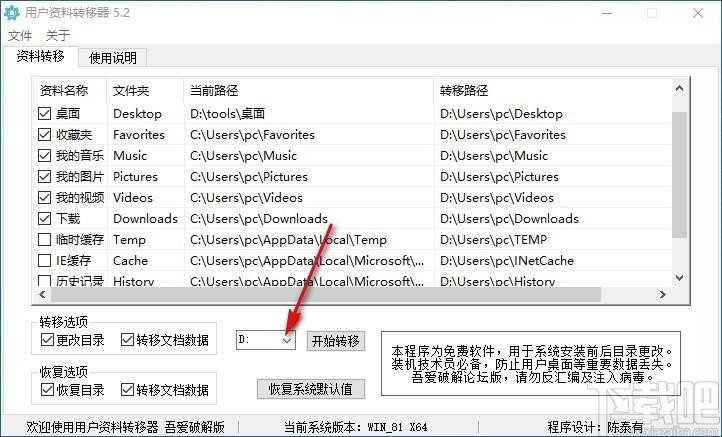Click the horizontal scrollbar thumb

(326, 294)
